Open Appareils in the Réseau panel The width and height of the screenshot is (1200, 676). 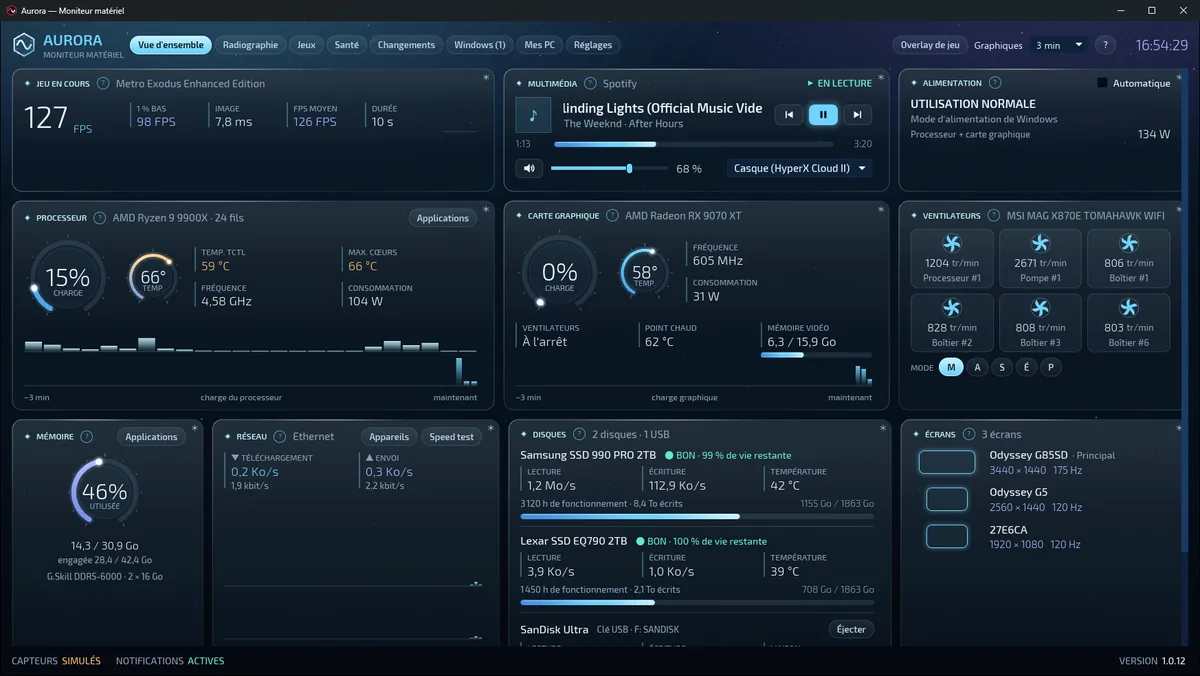click(389, 437)
